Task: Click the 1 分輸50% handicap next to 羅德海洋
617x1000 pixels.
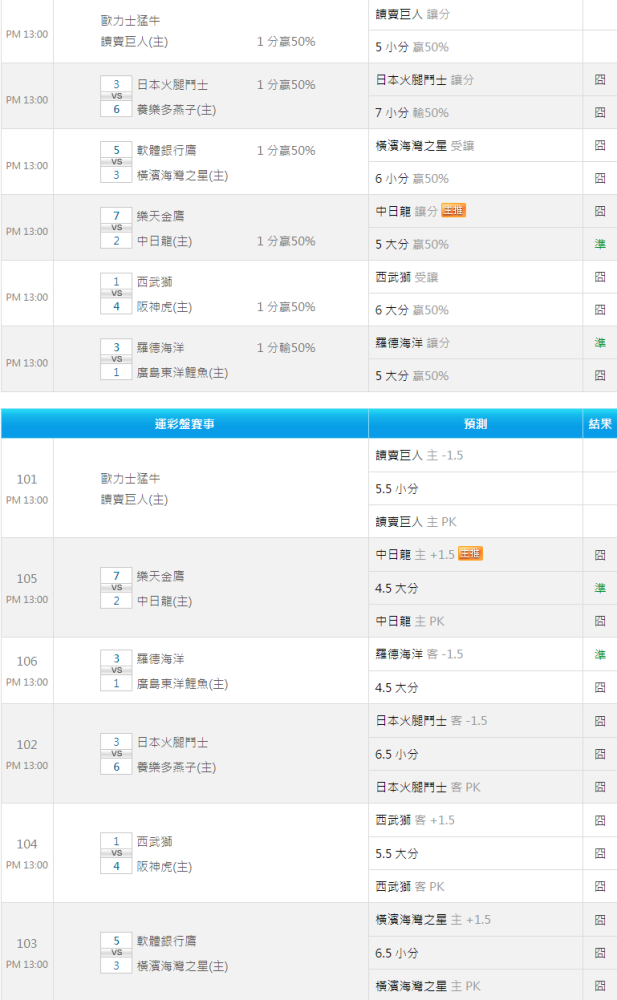Action: click(x=286, y=348)
